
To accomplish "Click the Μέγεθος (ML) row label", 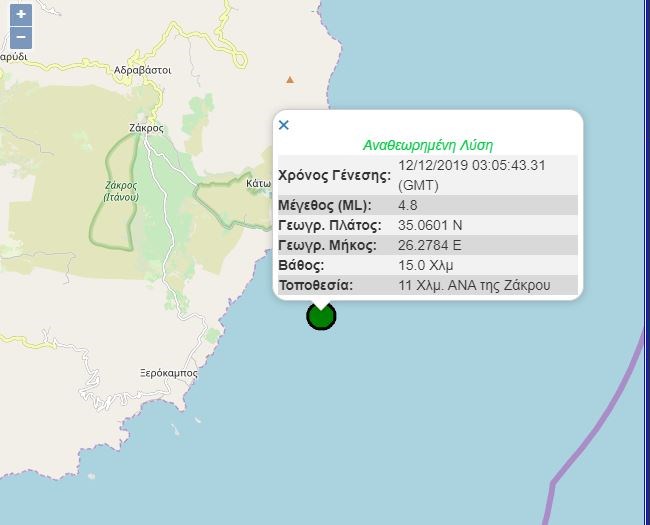I will pyautogui.click(x=325, y=205).
